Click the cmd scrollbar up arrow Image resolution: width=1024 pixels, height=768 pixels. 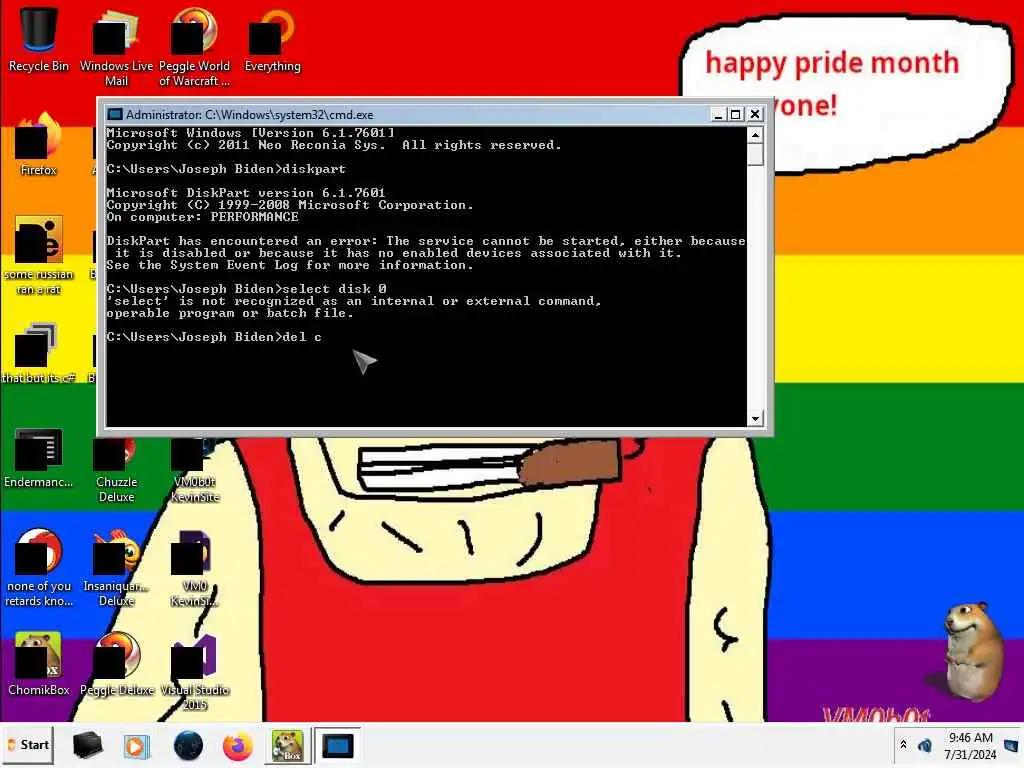[x=755, y=135]
